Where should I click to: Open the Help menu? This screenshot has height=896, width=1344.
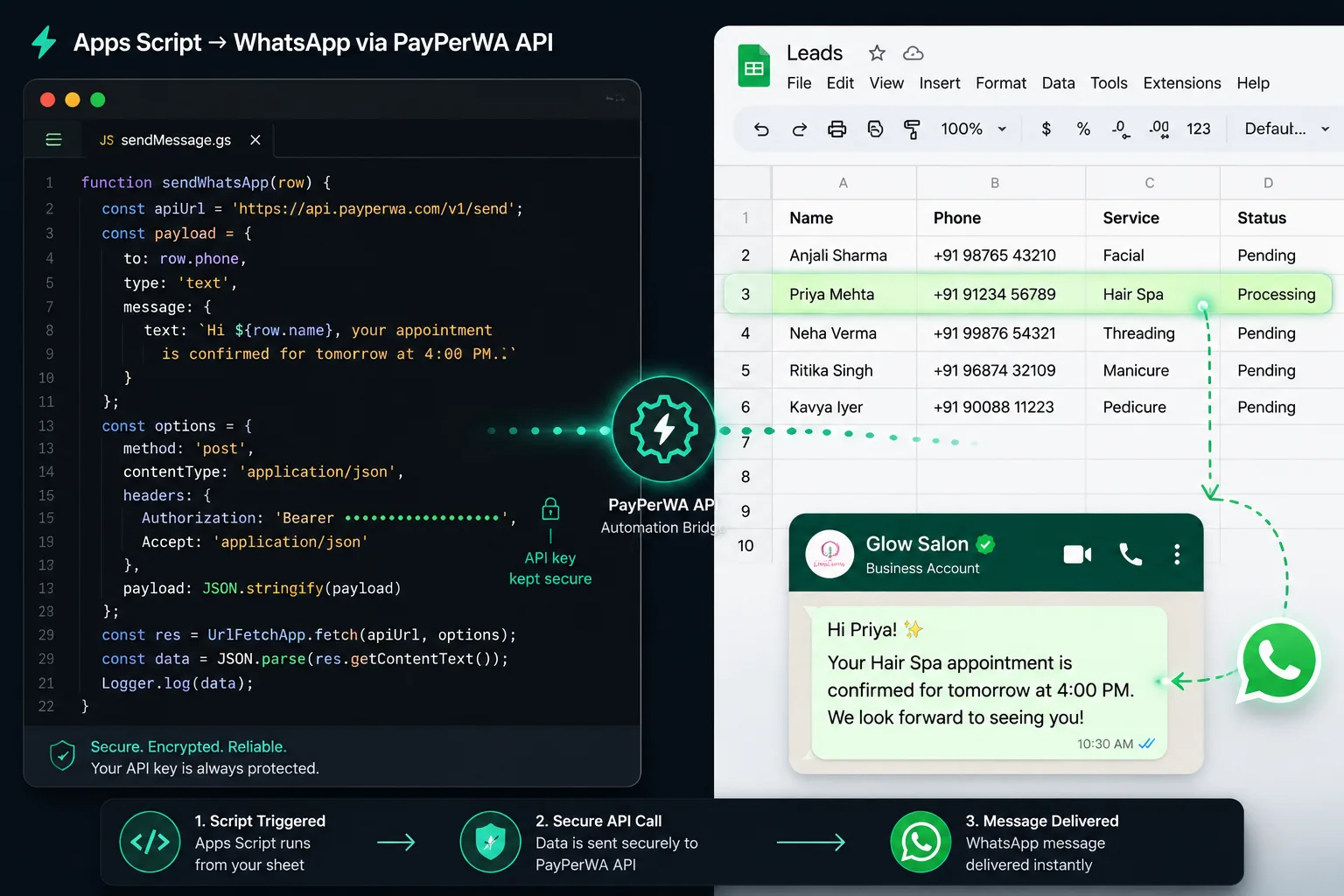pos(1253,83)
